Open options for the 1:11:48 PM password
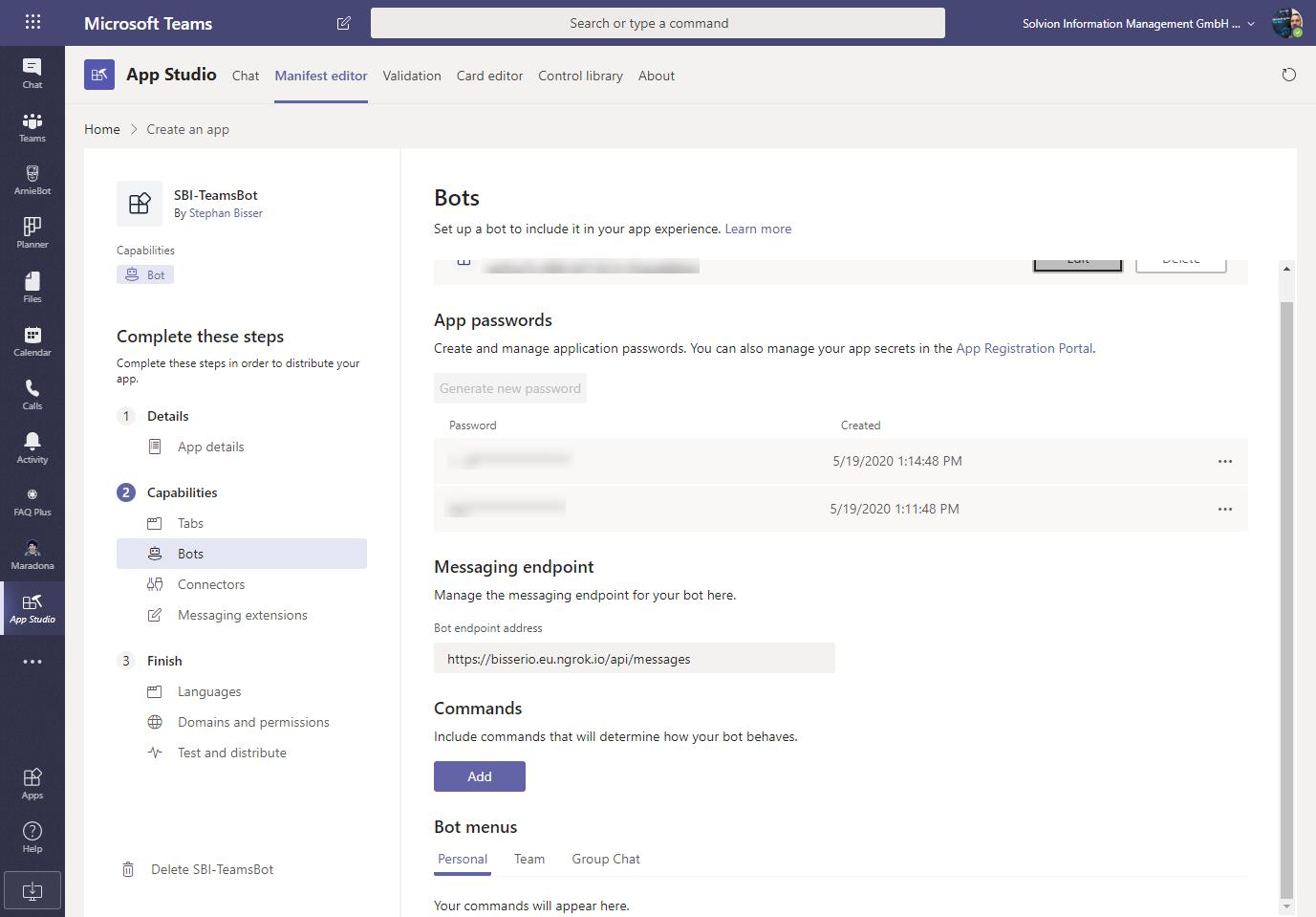 tap(1225, 509)
